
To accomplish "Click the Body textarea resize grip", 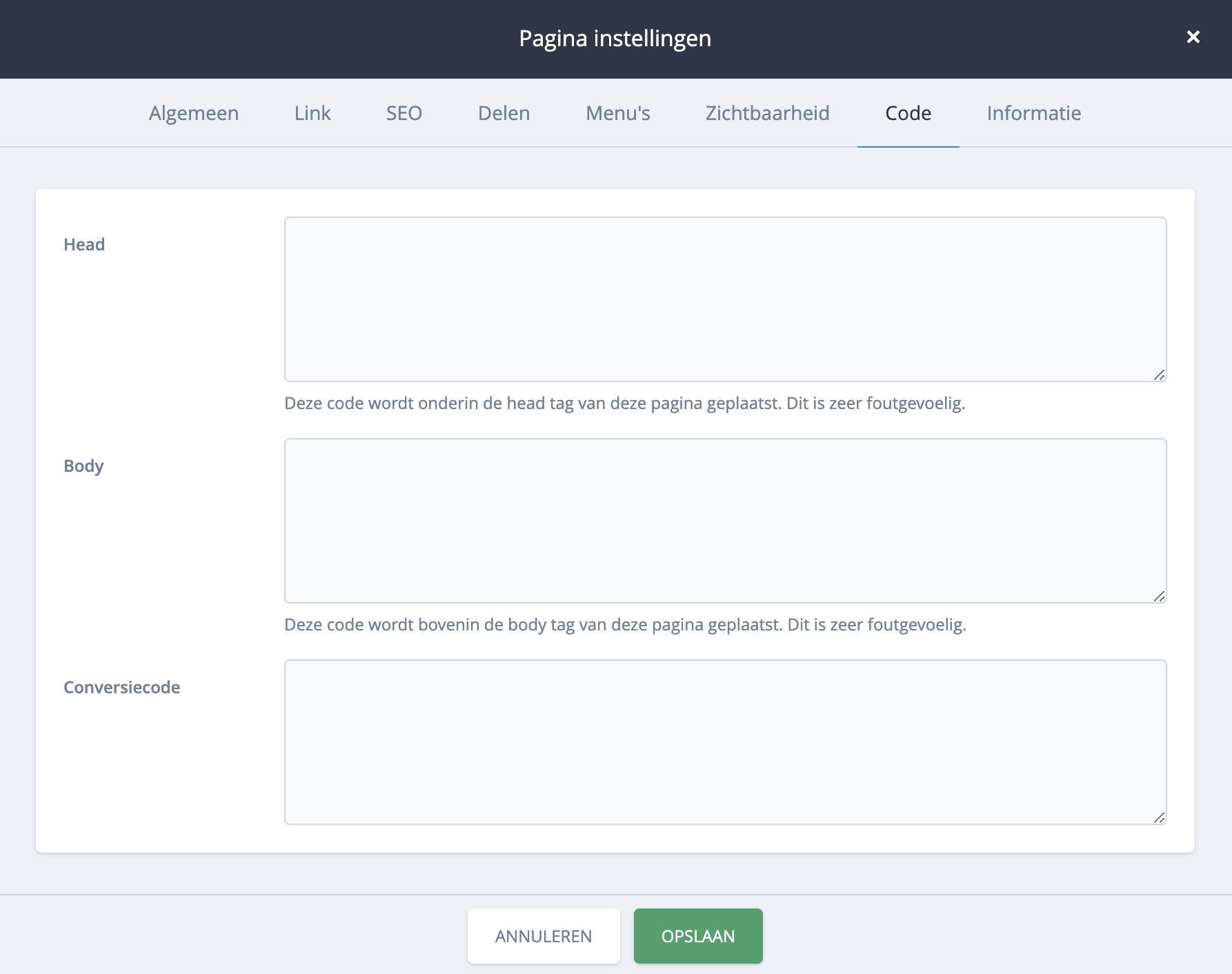I will click(x=1159, y=596).
